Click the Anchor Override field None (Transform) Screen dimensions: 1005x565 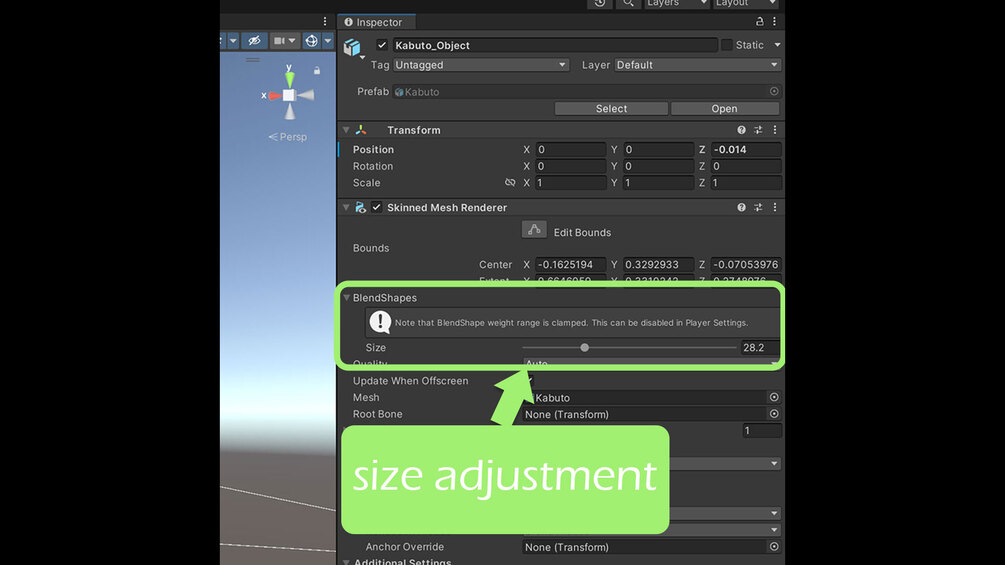click(644, 547)
